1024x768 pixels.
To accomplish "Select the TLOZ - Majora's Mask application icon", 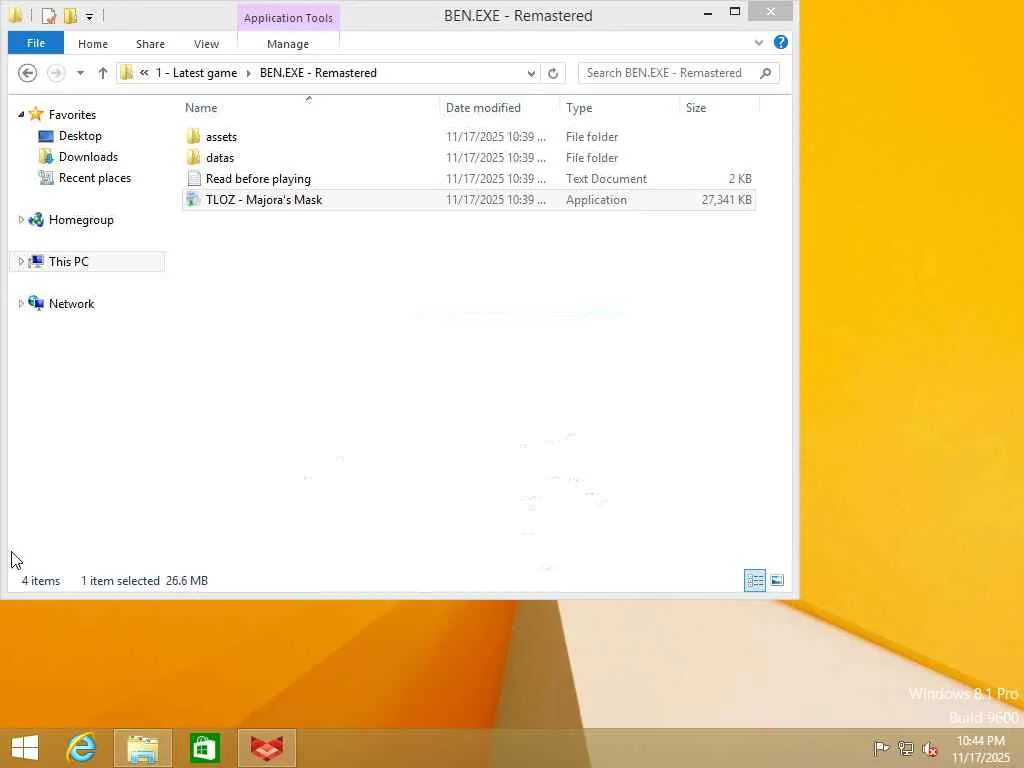I will [x=193, y=199].
